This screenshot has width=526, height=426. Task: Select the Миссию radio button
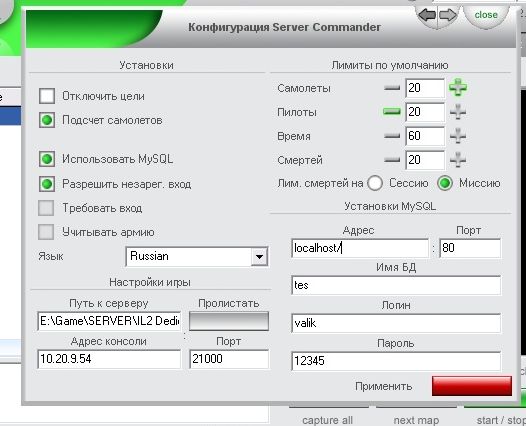click(445, 183)
